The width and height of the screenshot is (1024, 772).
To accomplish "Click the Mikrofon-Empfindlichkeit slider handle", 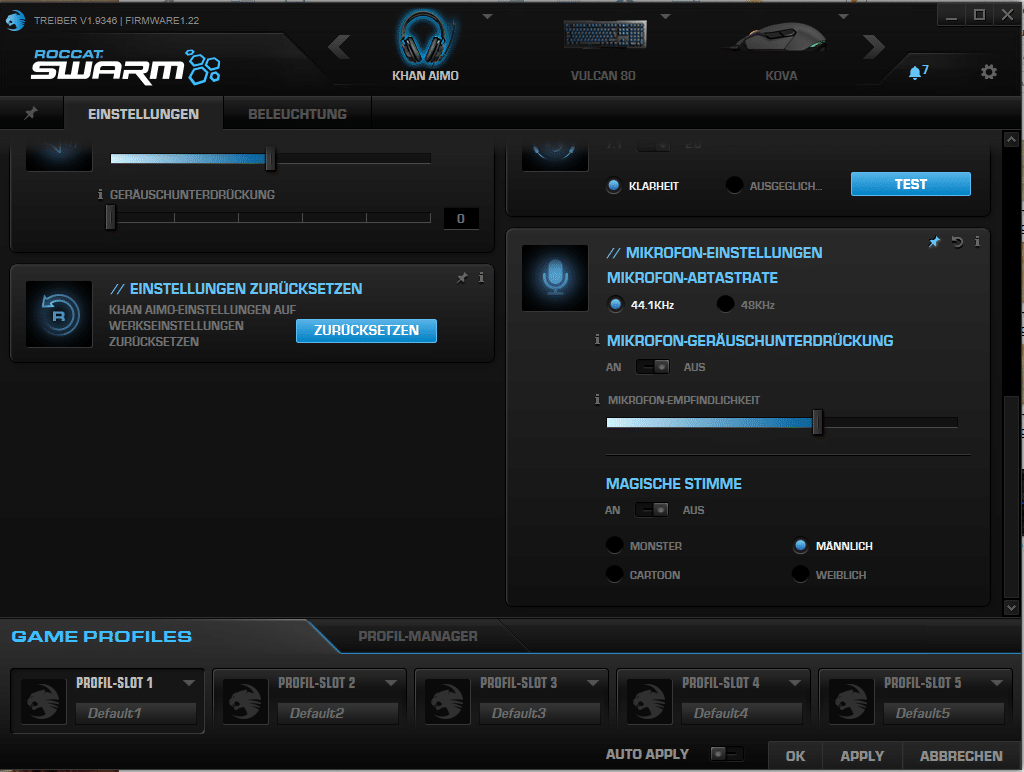I will click(x=817, y=423).
